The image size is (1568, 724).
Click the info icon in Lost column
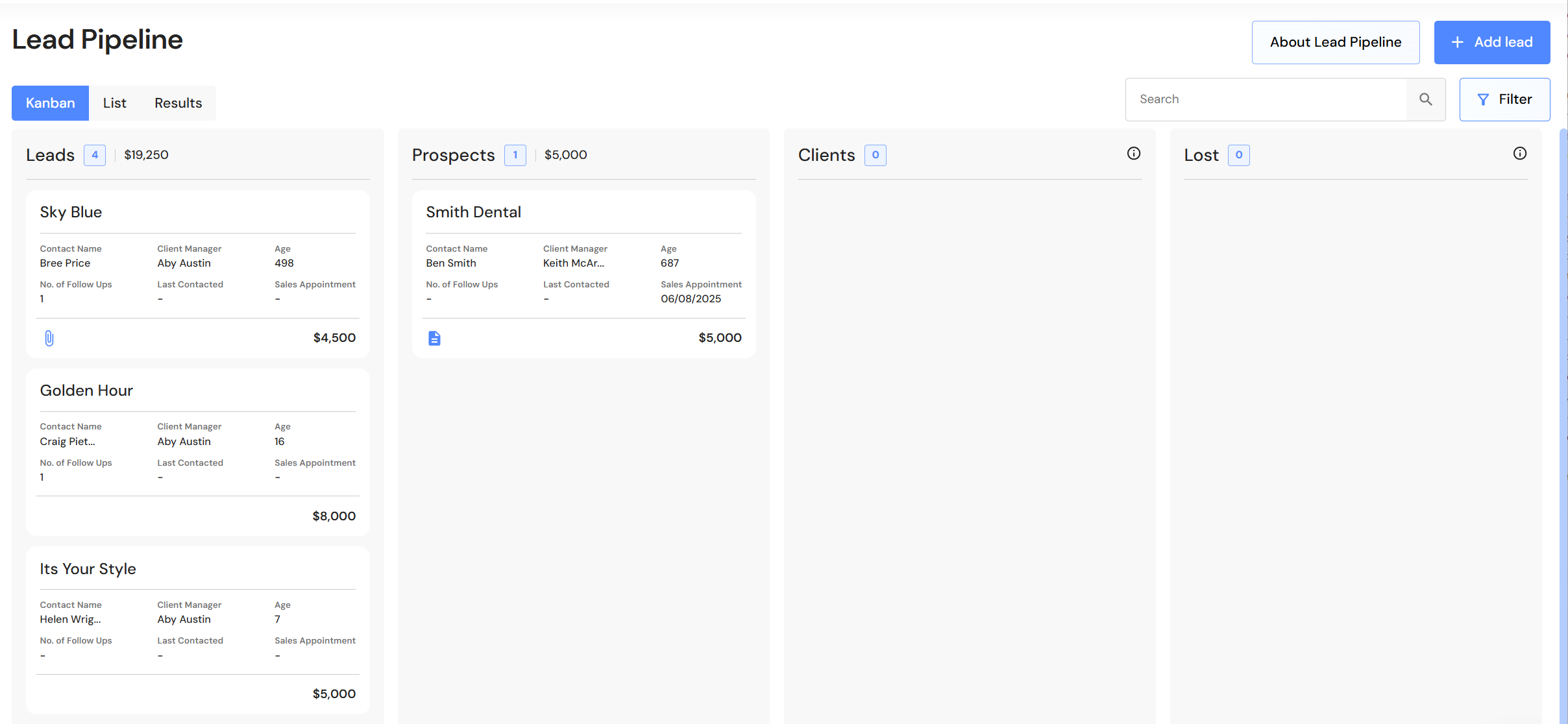[x=1519, y=154]
